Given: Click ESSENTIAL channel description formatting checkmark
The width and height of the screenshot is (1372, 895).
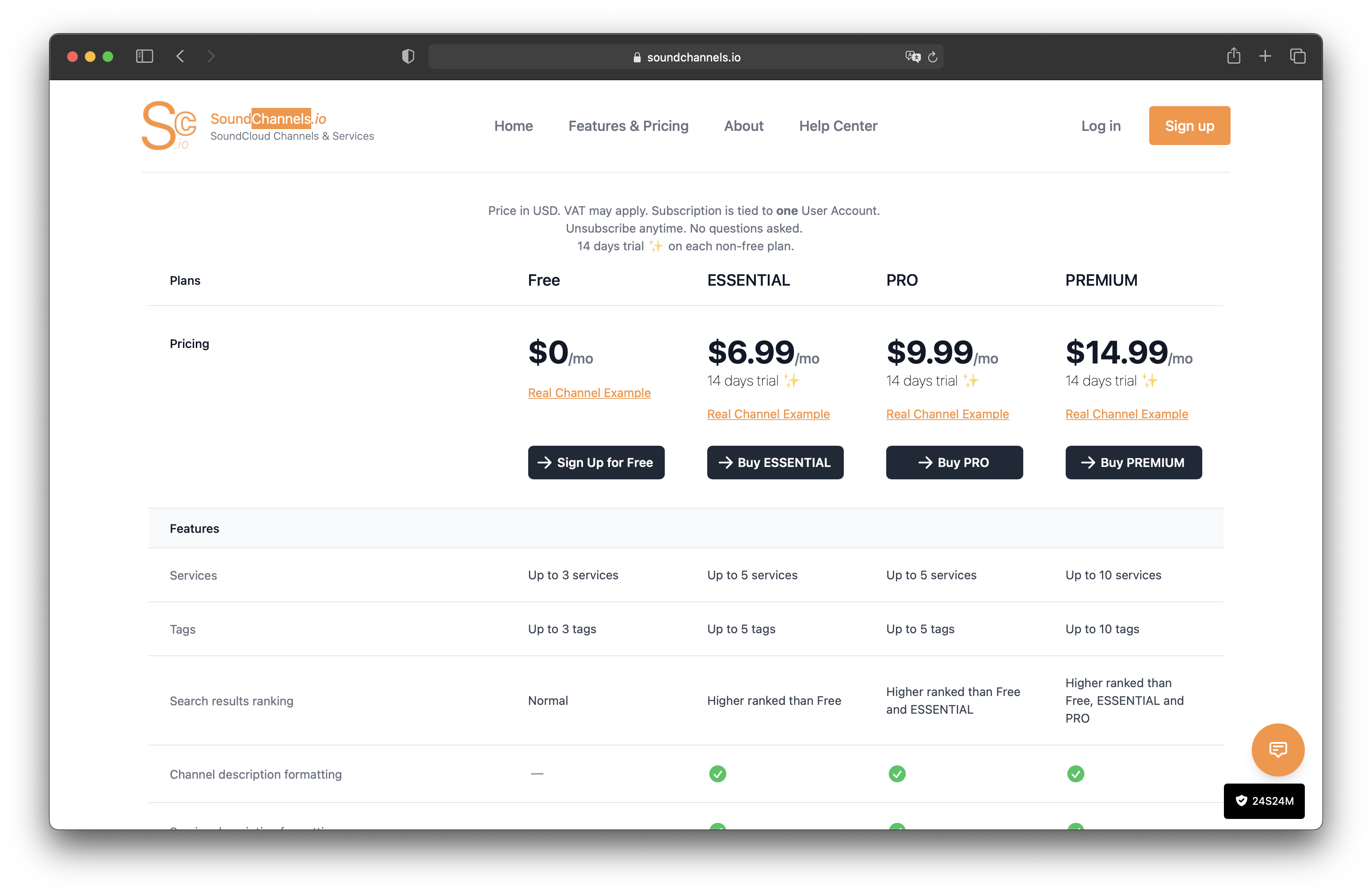Looking at the screenshot, I should [x=717, y=773].
